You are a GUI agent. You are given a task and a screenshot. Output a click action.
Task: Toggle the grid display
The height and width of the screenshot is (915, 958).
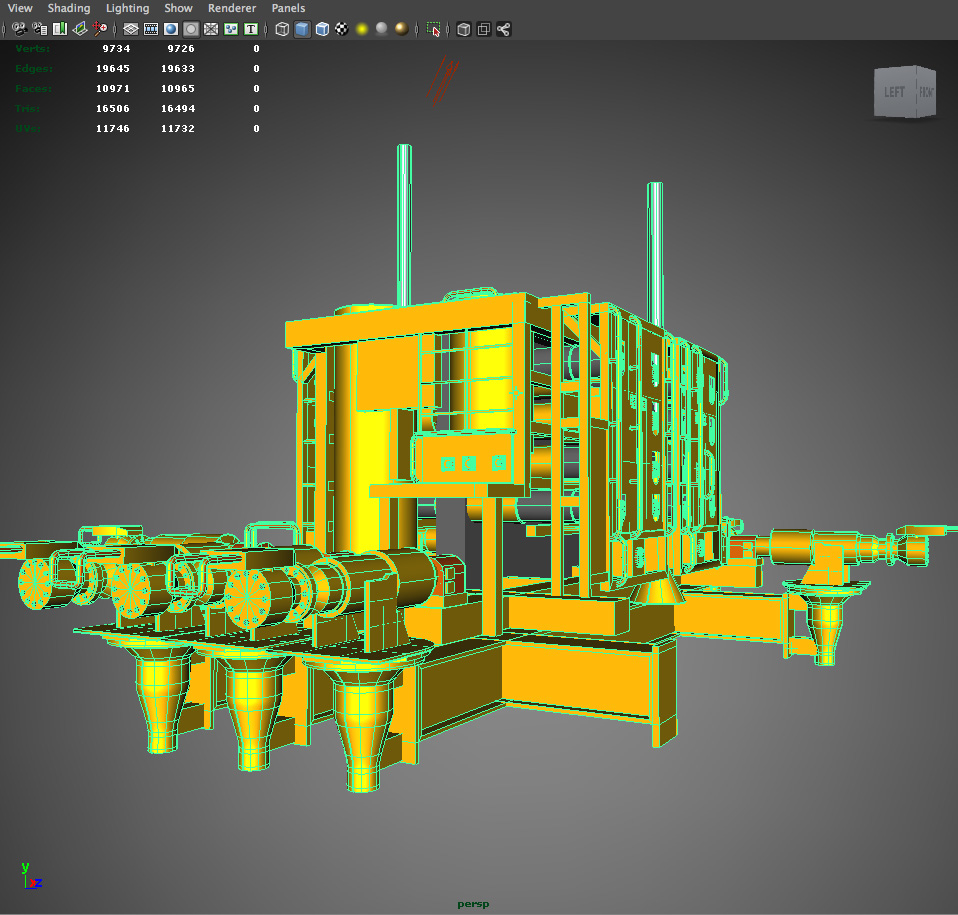pos(130,29)
